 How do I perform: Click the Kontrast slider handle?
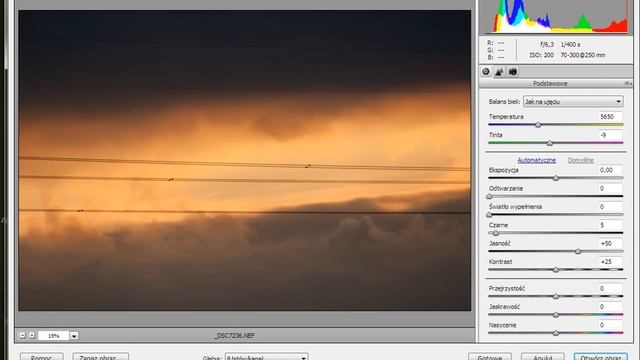click(556, 270)
